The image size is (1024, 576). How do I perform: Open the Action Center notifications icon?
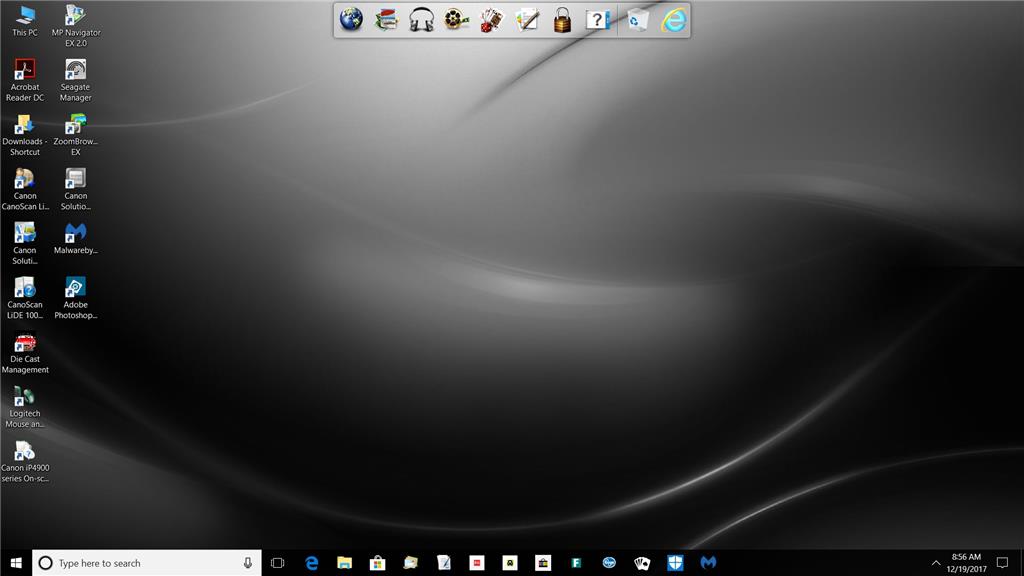tap(1002, 562)
